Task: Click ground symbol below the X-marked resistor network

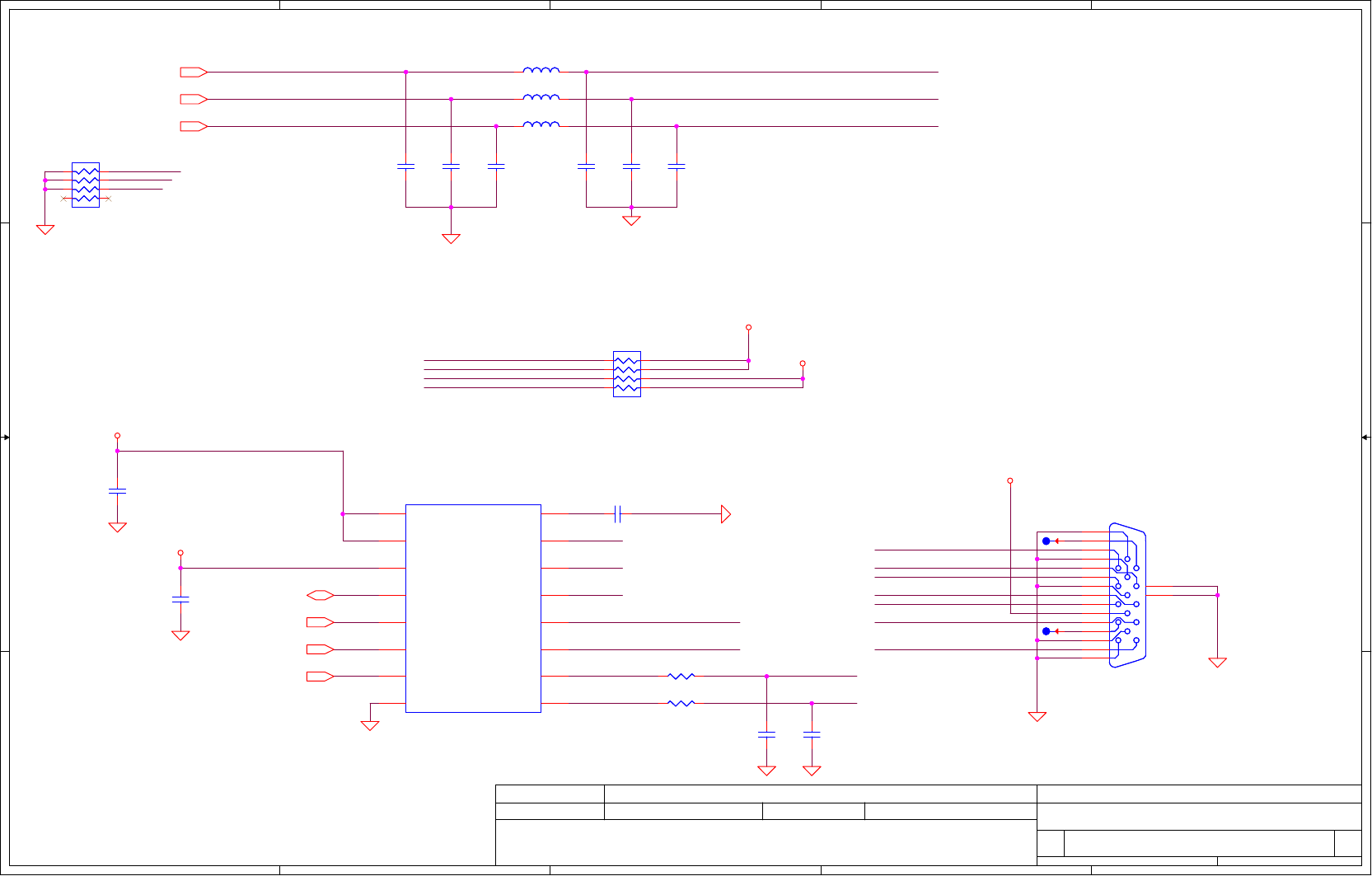Action: point(45,230)
